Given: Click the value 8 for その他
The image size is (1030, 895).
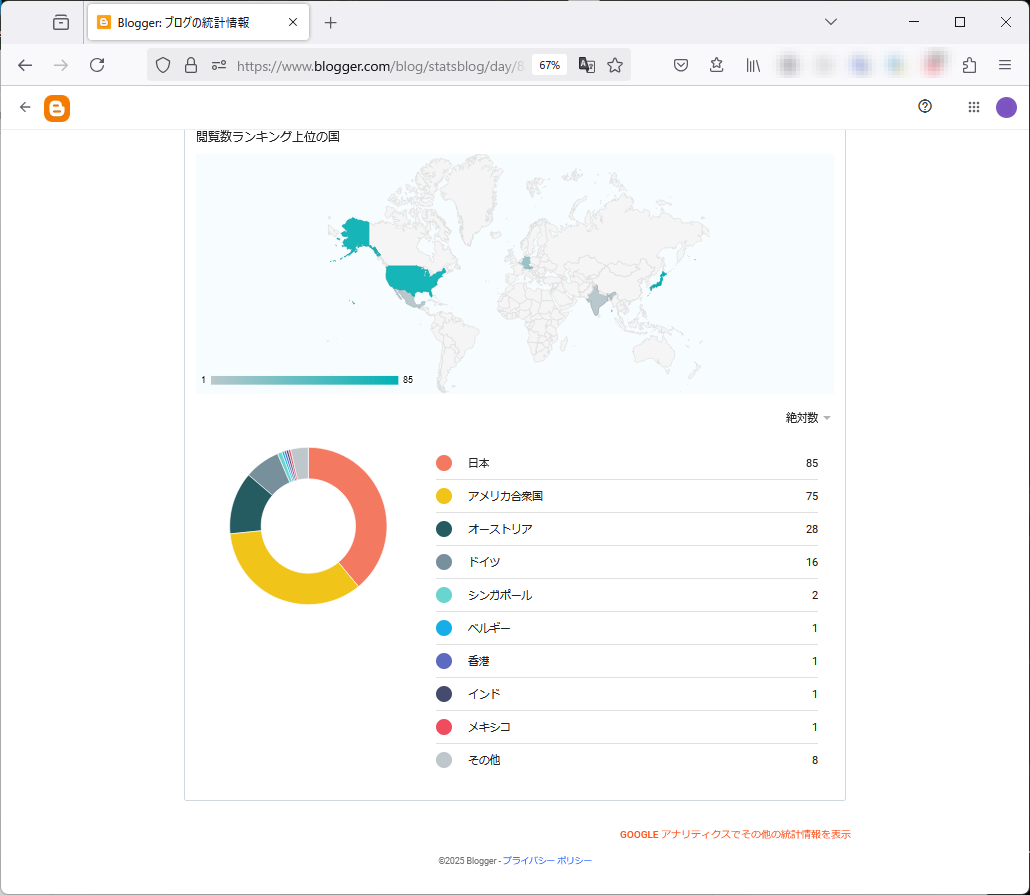Looking at the screenshot, I should pyautogui.click(x=815, y=760).
